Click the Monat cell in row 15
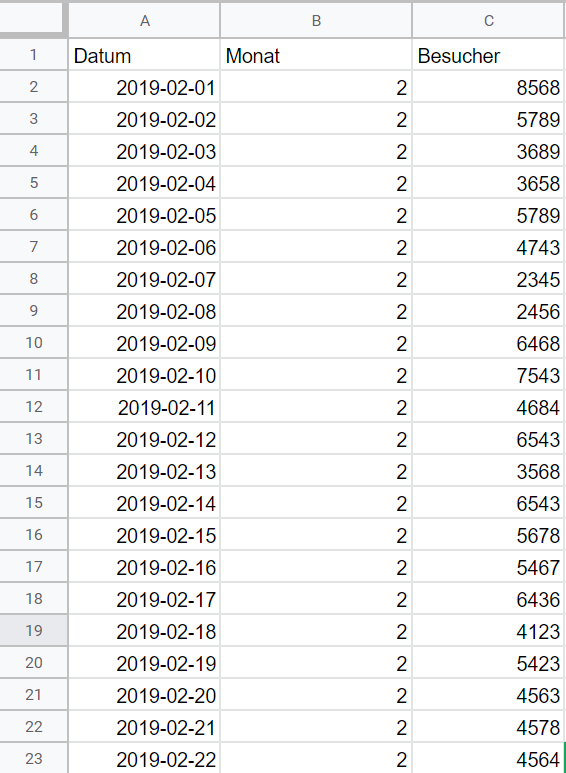Image resolution: width=566 pixels, height=773 pixels. (316, 502)
